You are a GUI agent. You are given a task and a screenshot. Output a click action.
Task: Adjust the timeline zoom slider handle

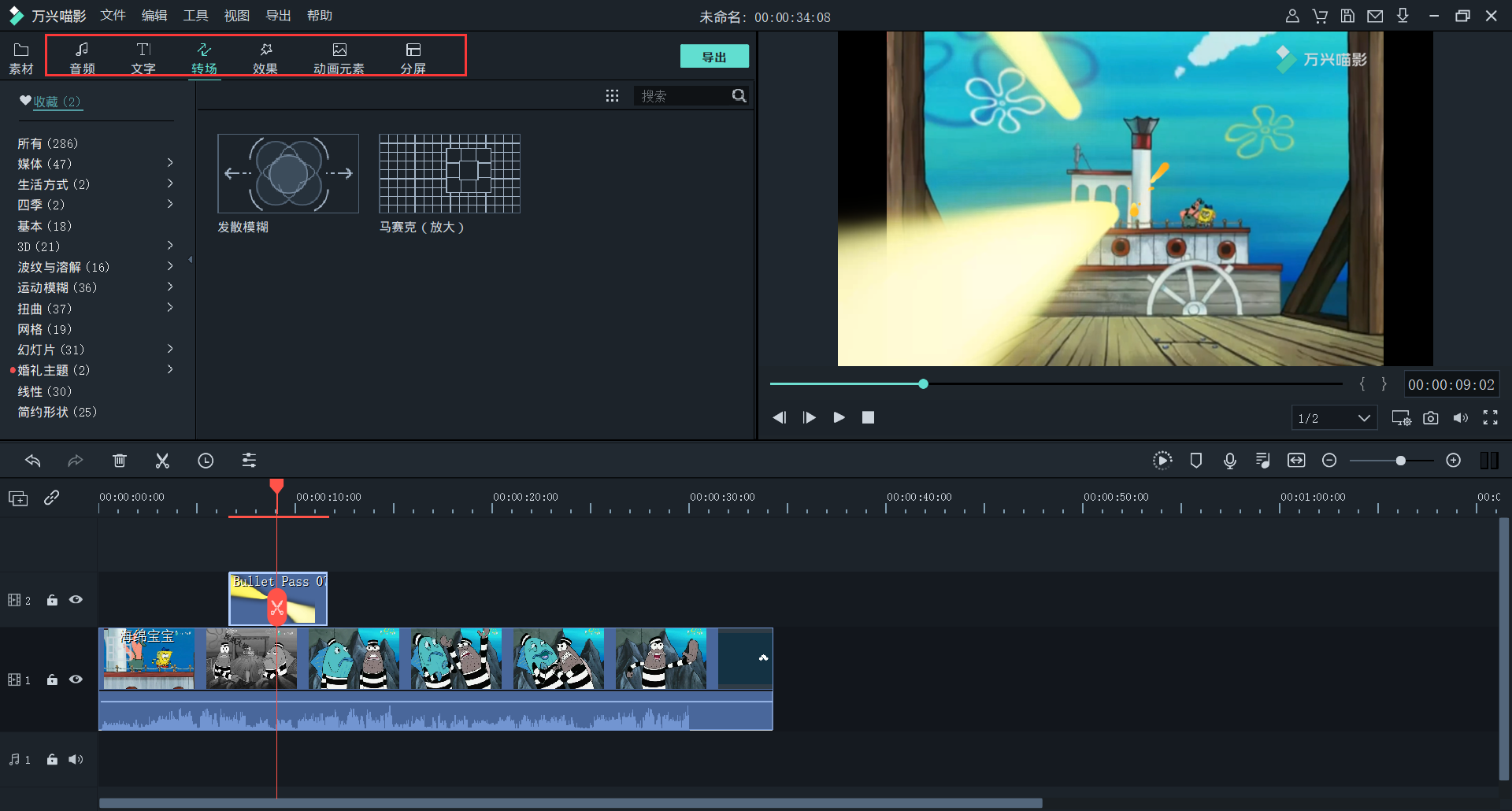[1400, 461]
